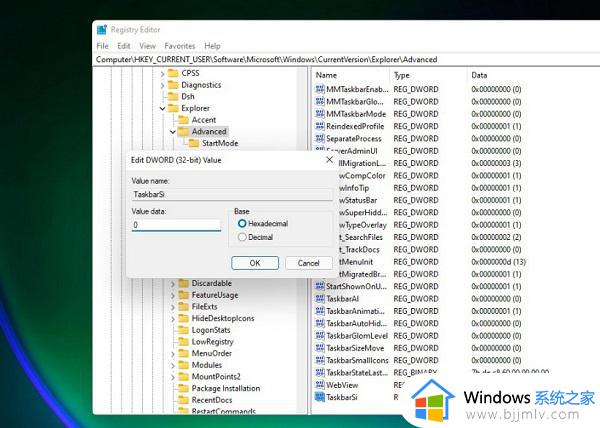Expand the Diagnostics key
This screenshot has height=428, width=600.
[x=162, y=85]
